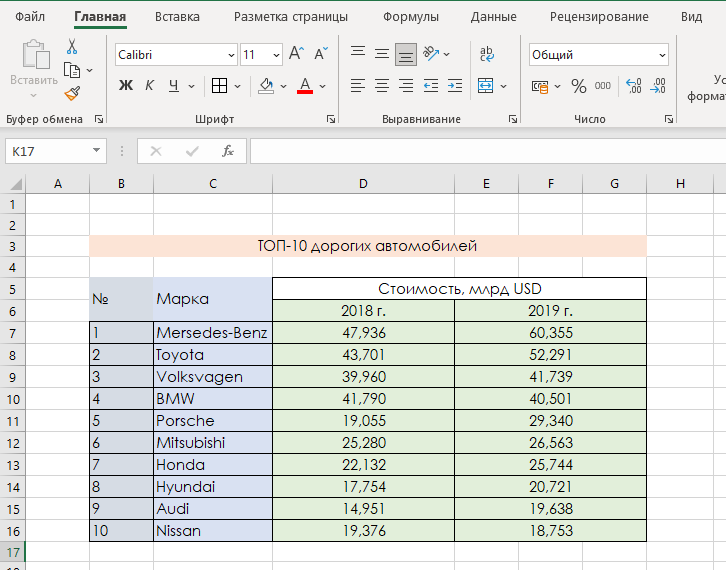726x570 pixels.
Task: Open the Вид tab
Action: tap(691, 17)
